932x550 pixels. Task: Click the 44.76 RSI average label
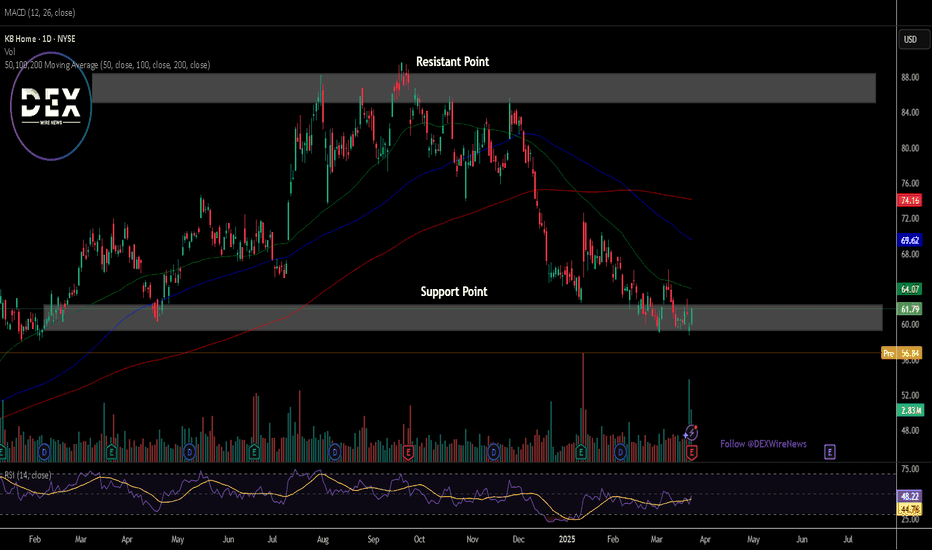[x=909, y=509]
